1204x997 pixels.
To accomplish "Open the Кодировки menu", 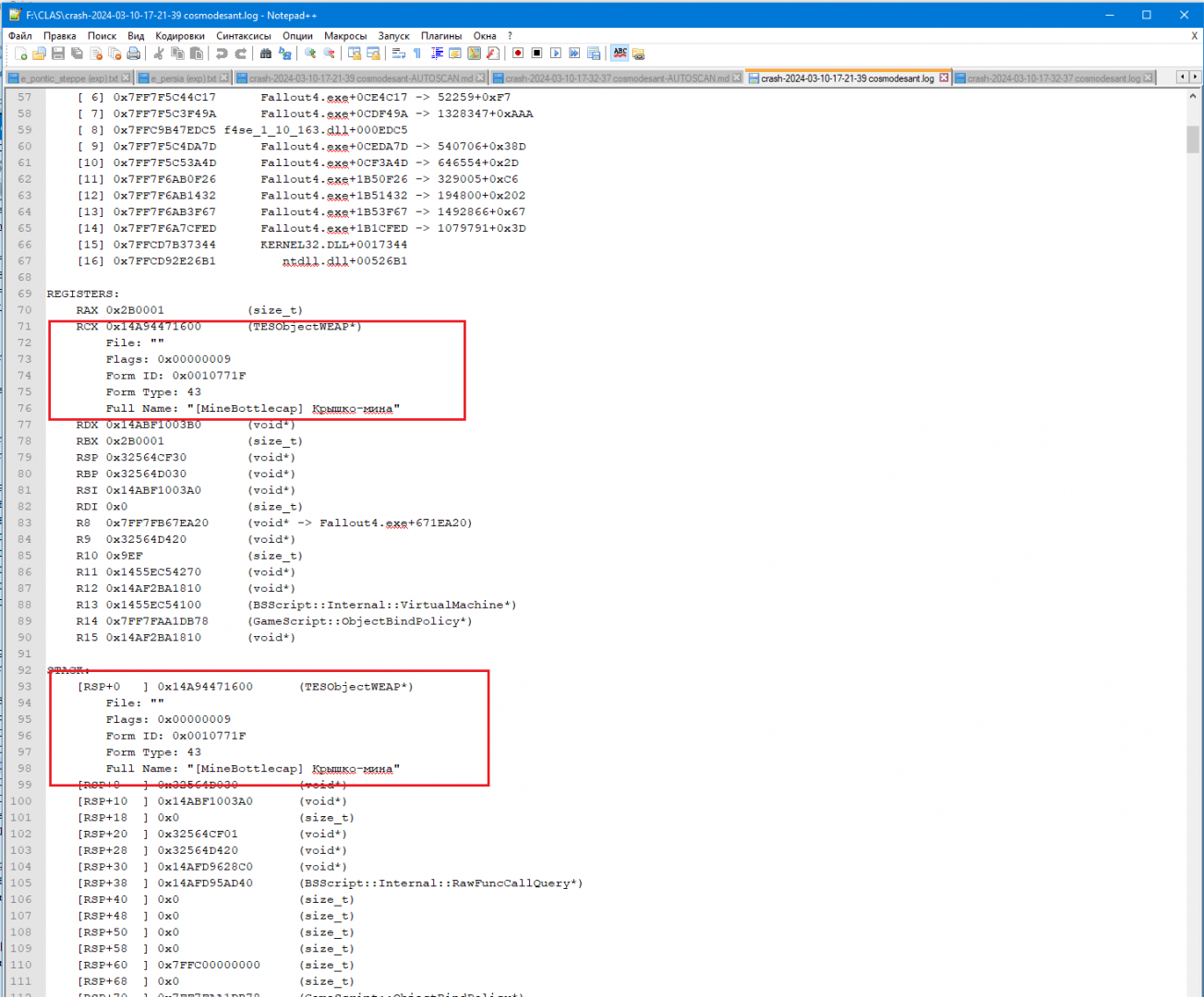I will point(180,36).
